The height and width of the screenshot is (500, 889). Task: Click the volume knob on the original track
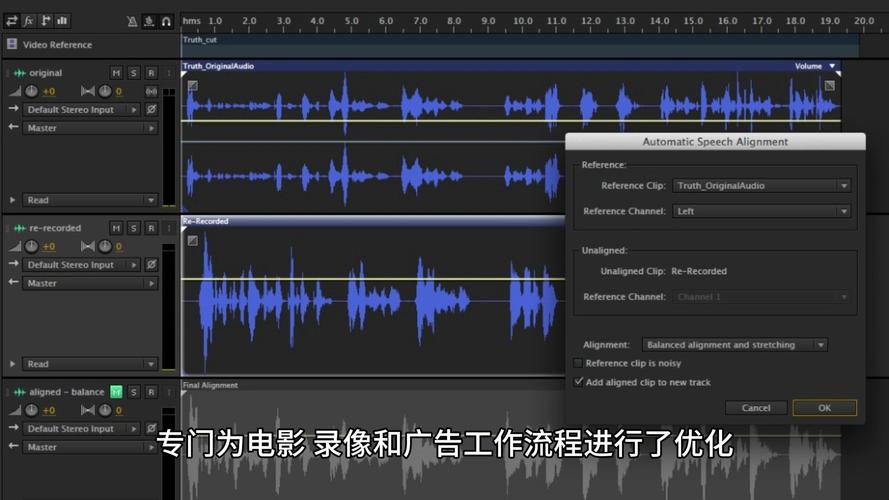coord(30,91)
